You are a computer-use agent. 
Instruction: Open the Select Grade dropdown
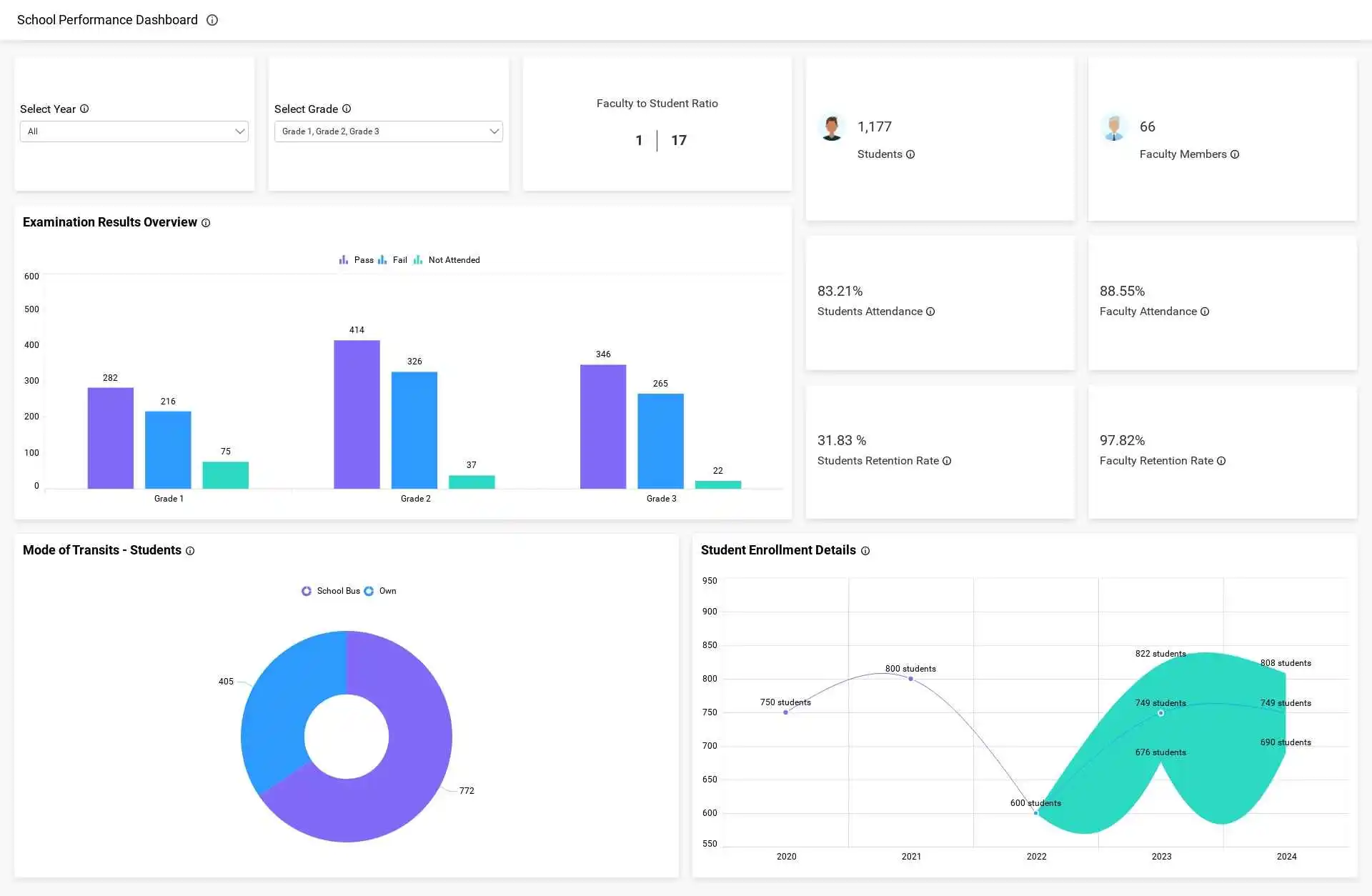click(388, 131)
